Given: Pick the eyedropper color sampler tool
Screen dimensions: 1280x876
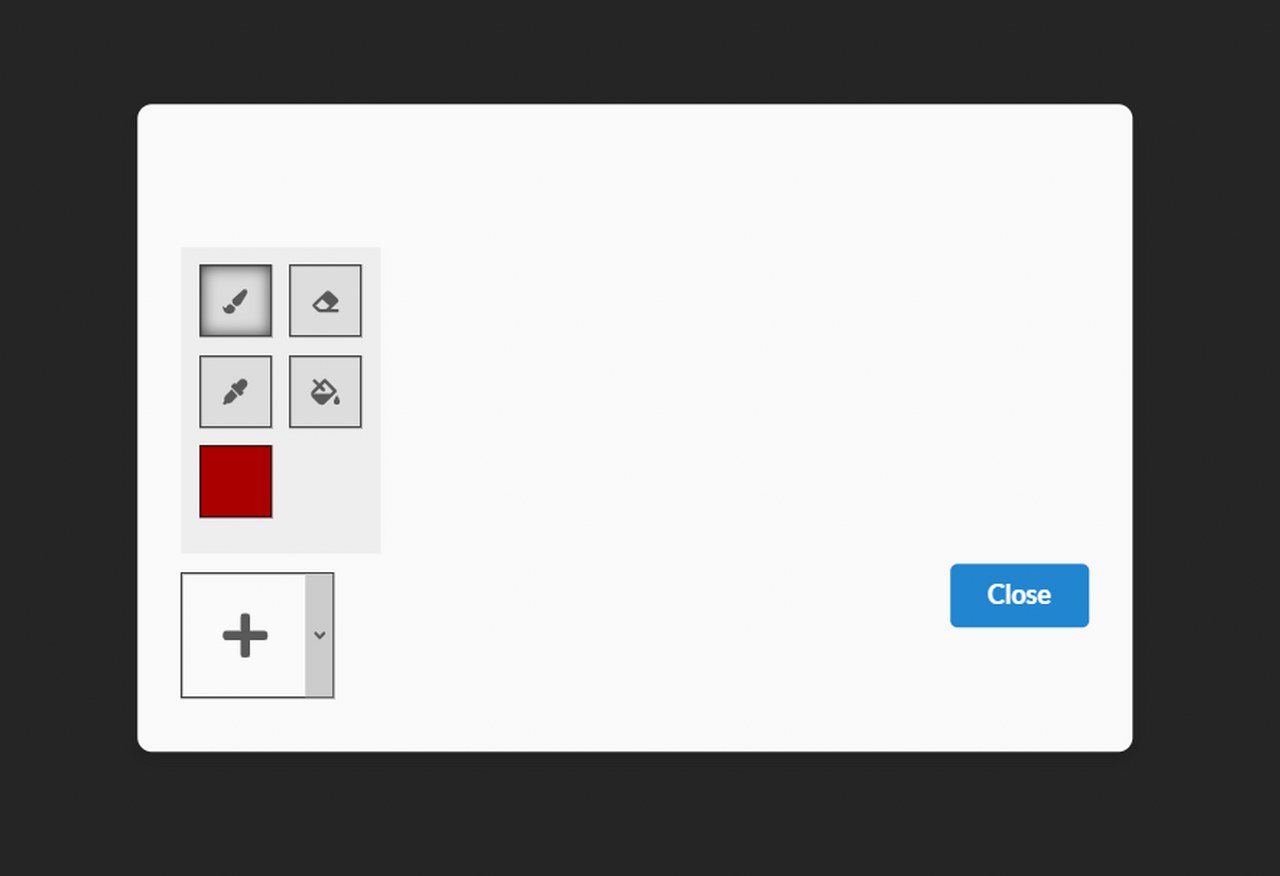Looking at the screenshot, I should 235,391.
